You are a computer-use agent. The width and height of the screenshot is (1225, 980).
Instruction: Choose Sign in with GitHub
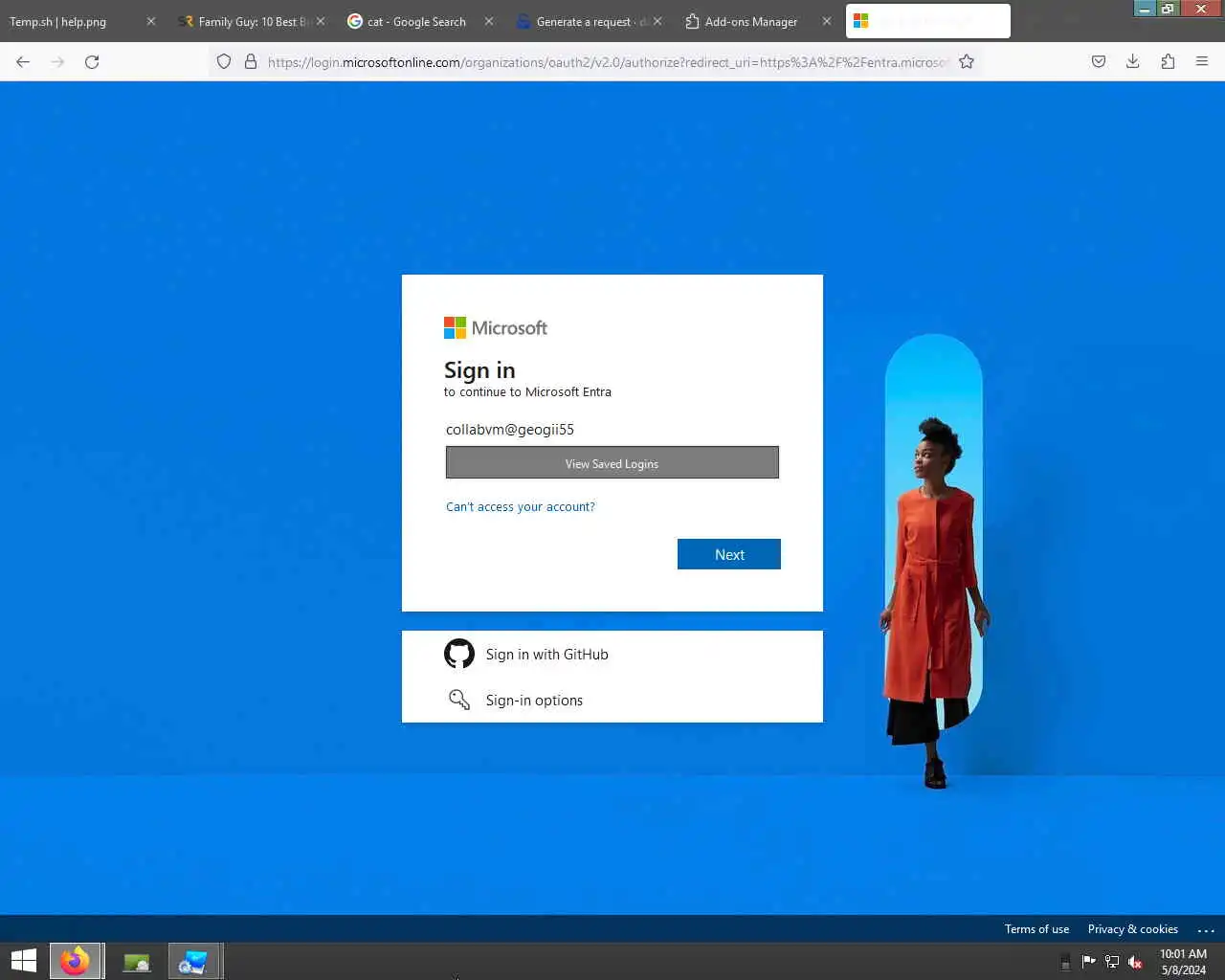(612, 654)
